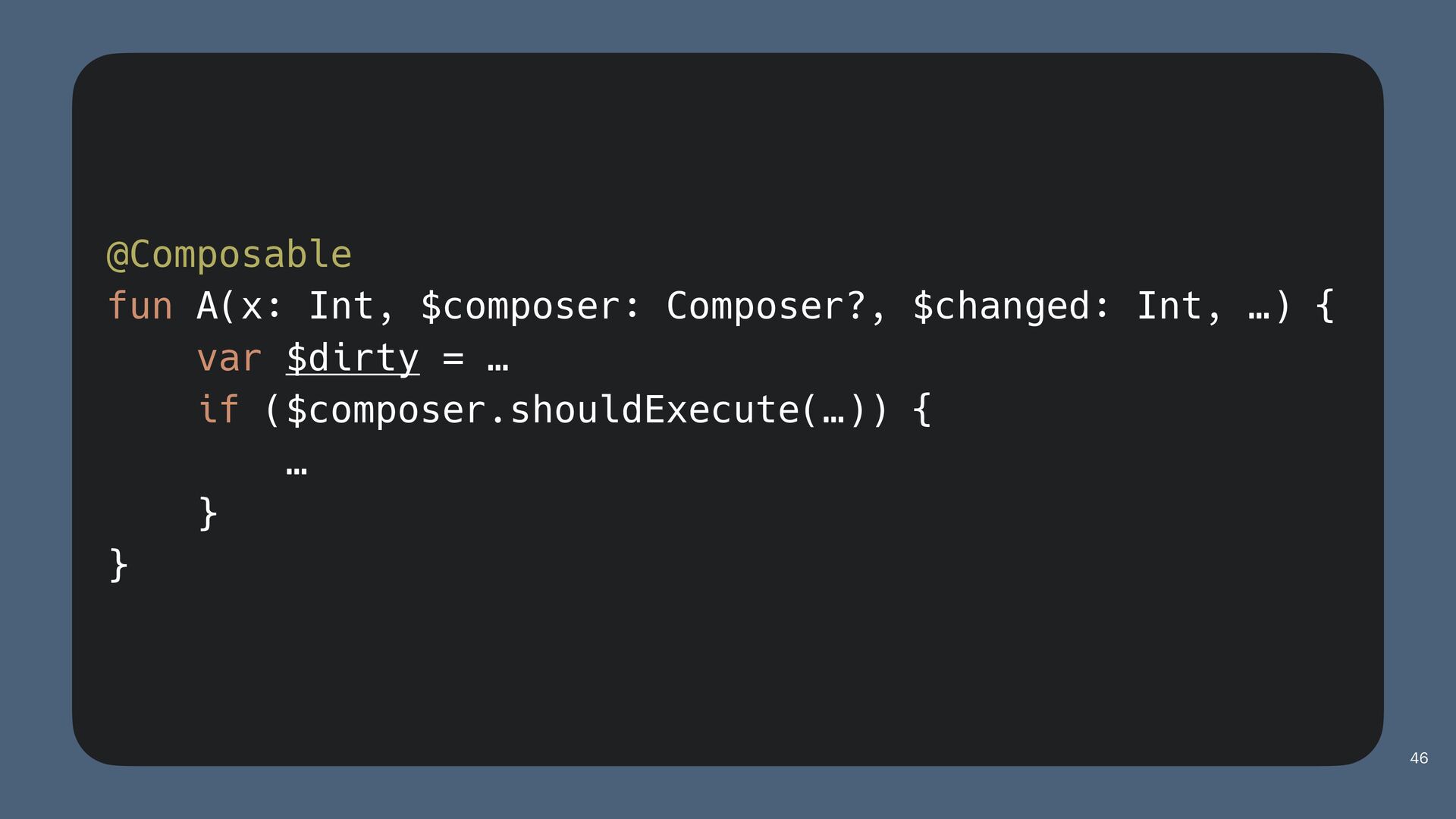The image size is (1456, 819).
Task: Click the if block's closing brace
Action: click(x=207, y=513)
